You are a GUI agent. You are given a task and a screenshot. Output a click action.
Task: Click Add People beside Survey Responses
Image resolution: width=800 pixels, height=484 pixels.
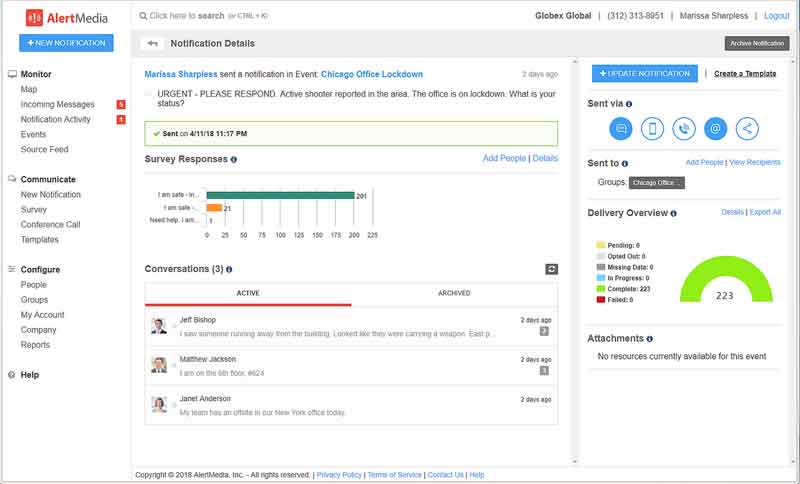point(504,159)
